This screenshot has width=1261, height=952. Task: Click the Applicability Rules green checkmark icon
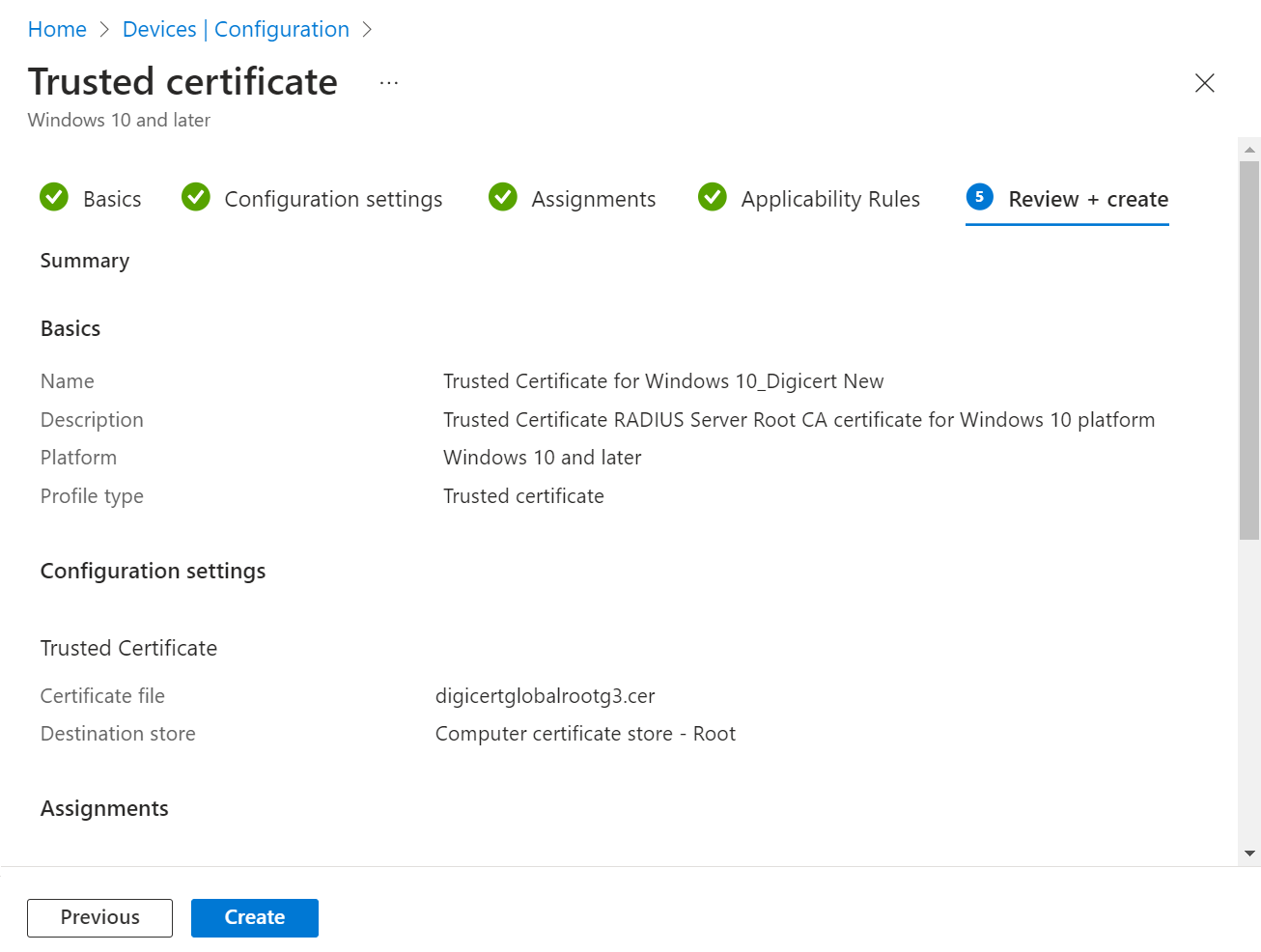713,197
